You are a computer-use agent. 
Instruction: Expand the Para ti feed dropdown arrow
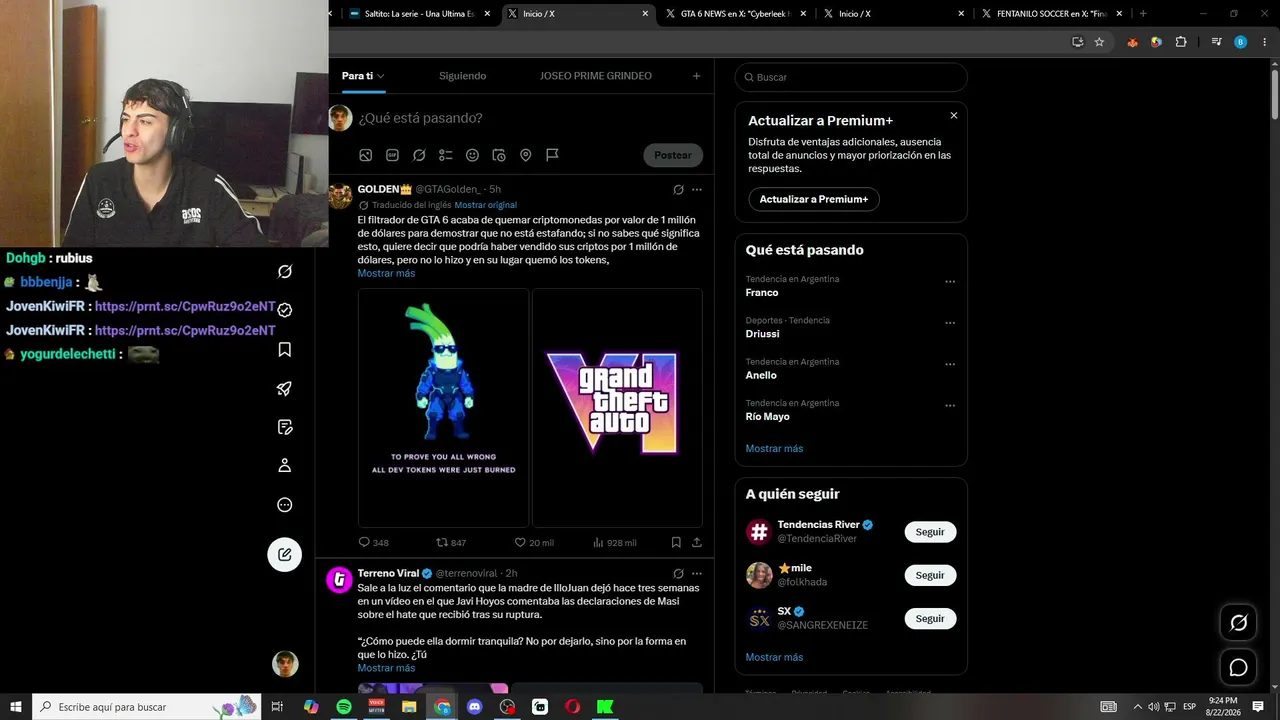(381, 76)
